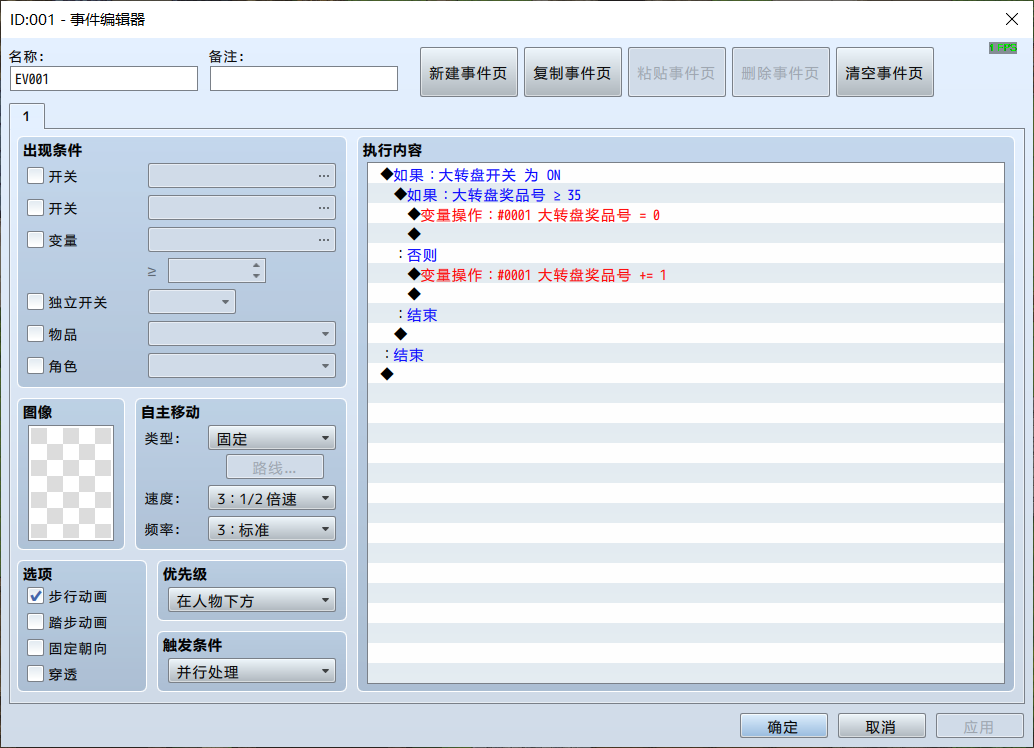Viewport: 1034px width, 748px height.
Task: Select the empty command line after last 结束
Action: pyautogui.click(x=686, y=375)
